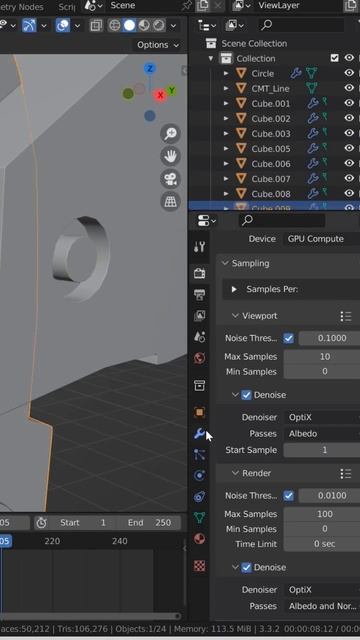This screenshot has height=640, width=360.
Task: Open the Device GPU Compute dropdown
Action: (x=322, y=239)
